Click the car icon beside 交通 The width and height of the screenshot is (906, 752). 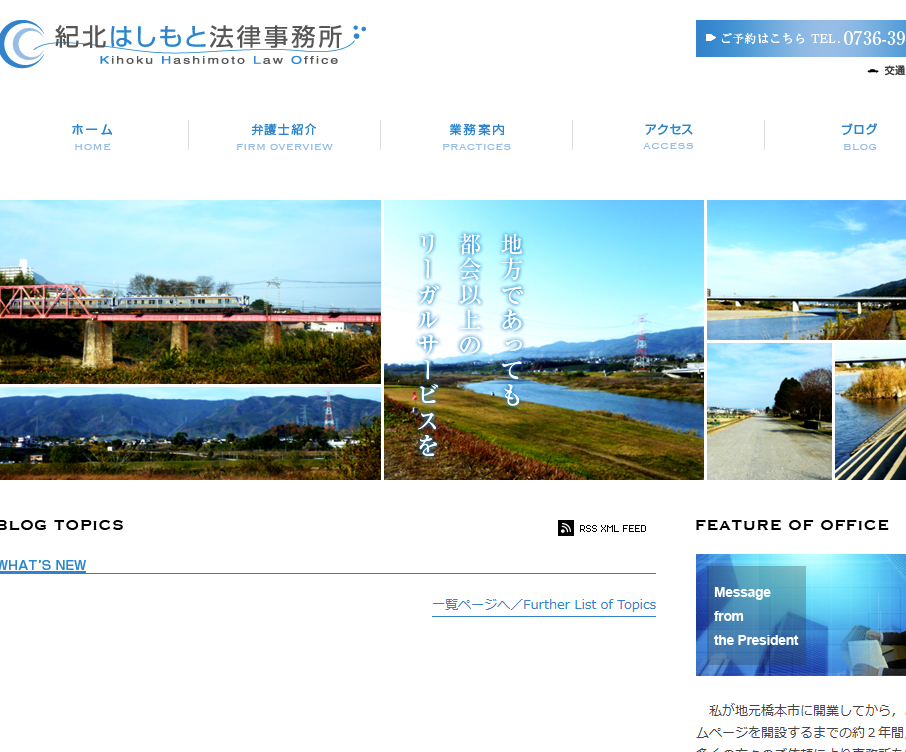(873, 71)
